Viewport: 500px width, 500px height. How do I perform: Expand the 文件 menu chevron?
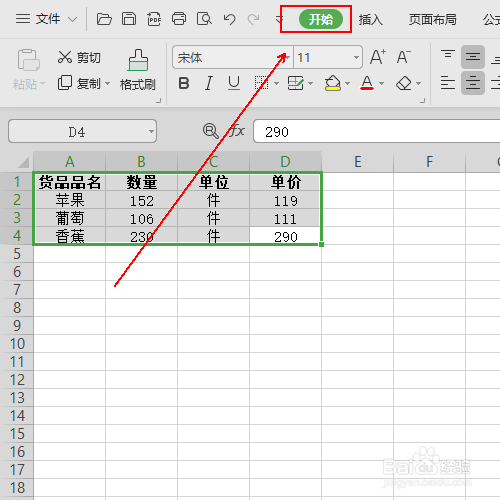point(72,19)
